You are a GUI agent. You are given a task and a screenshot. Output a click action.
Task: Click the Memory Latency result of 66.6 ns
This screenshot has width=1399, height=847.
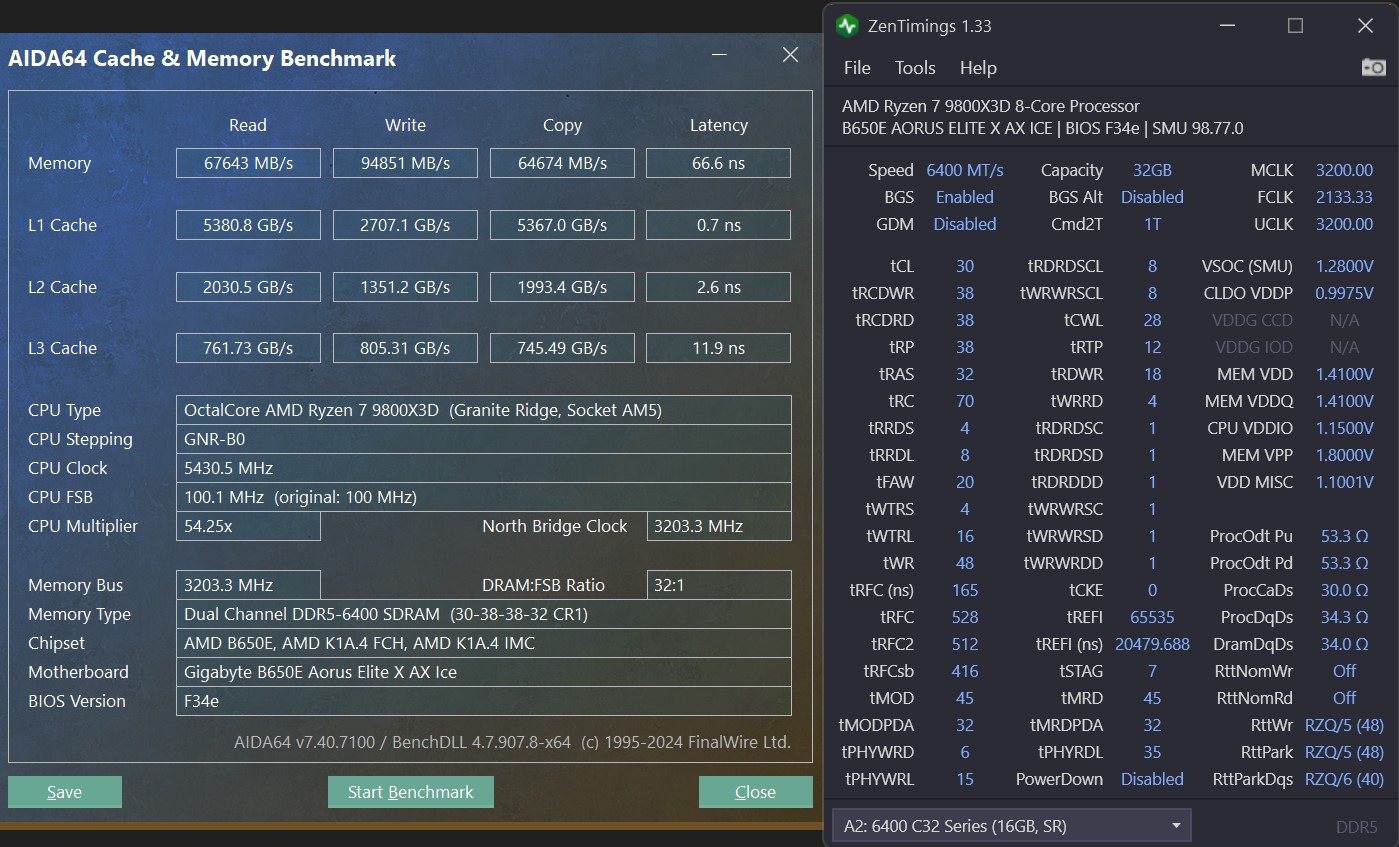click(x=718, y=162)
